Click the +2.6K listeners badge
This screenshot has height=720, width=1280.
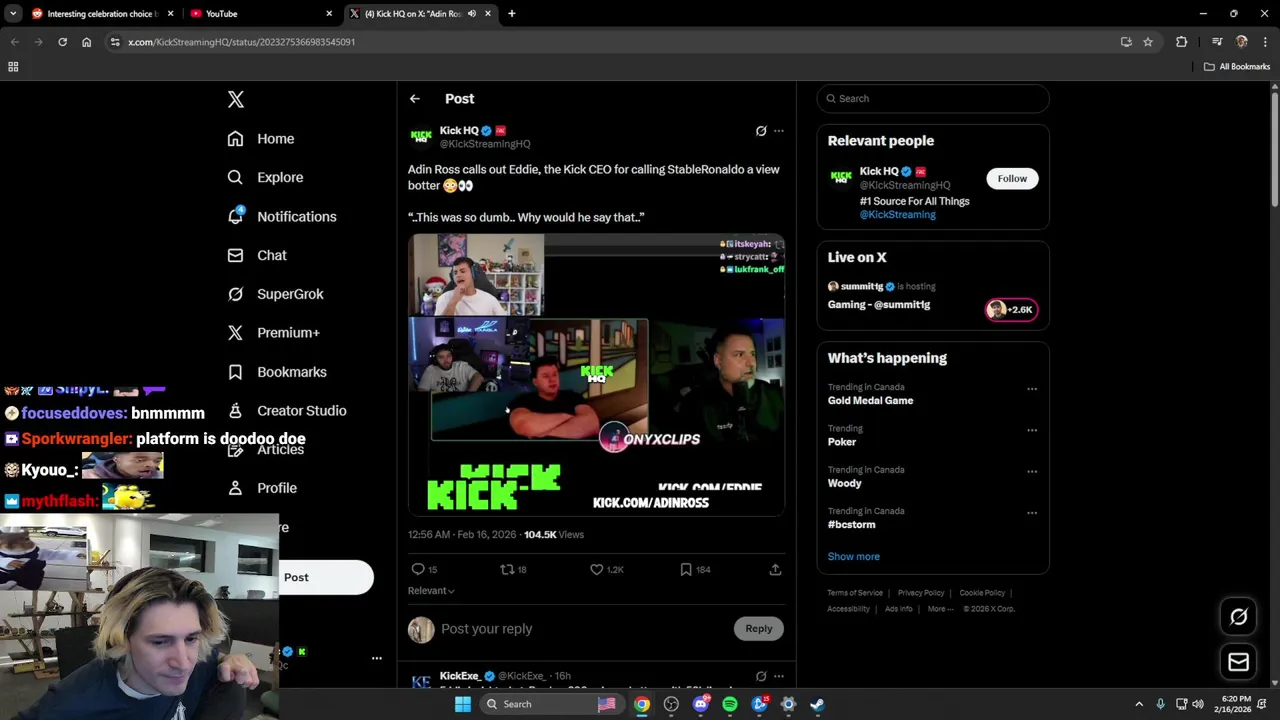[x=1012, y=310]
